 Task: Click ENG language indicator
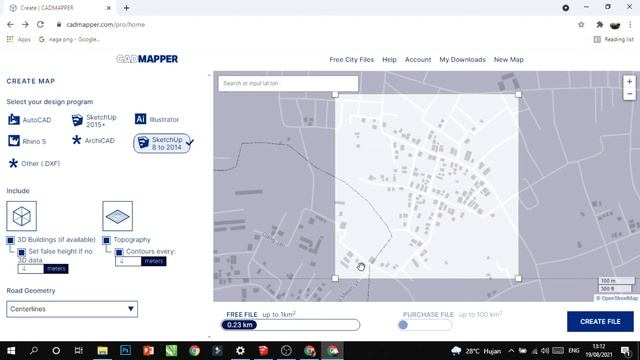574,351
